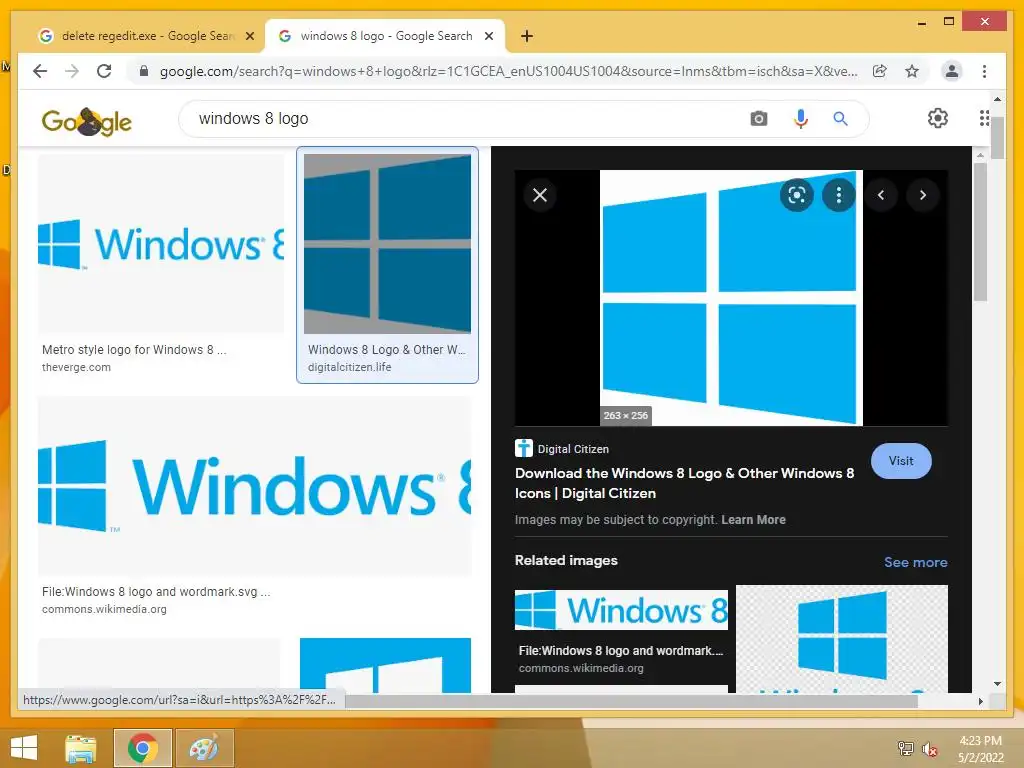This screenshot has height=768, width=1024.
Task: Open File Explorer from taskbar
Action: [x=81, y=748]
